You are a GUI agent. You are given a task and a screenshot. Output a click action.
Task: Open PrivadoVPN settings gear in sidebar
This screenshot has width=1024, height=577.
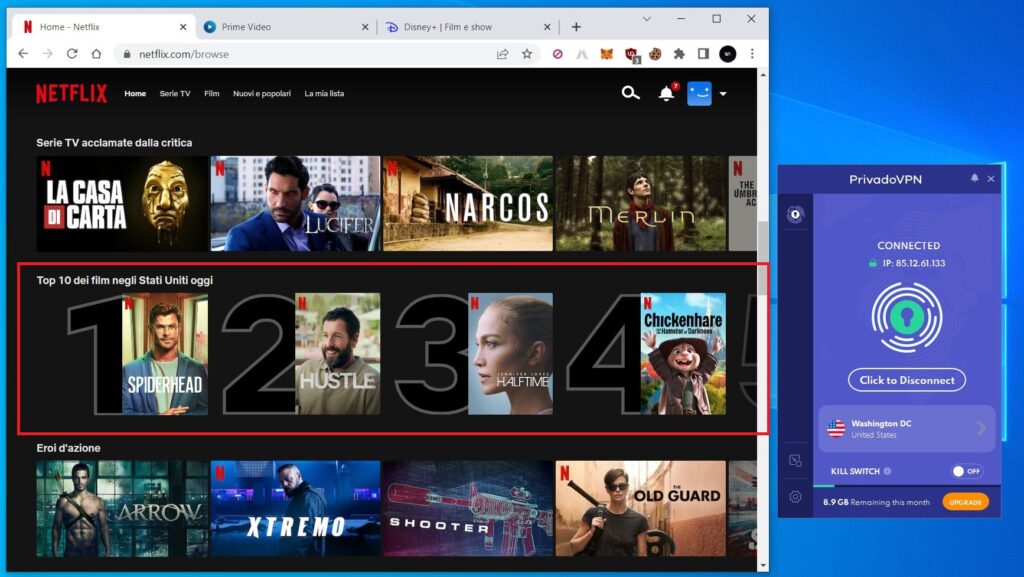795,497
